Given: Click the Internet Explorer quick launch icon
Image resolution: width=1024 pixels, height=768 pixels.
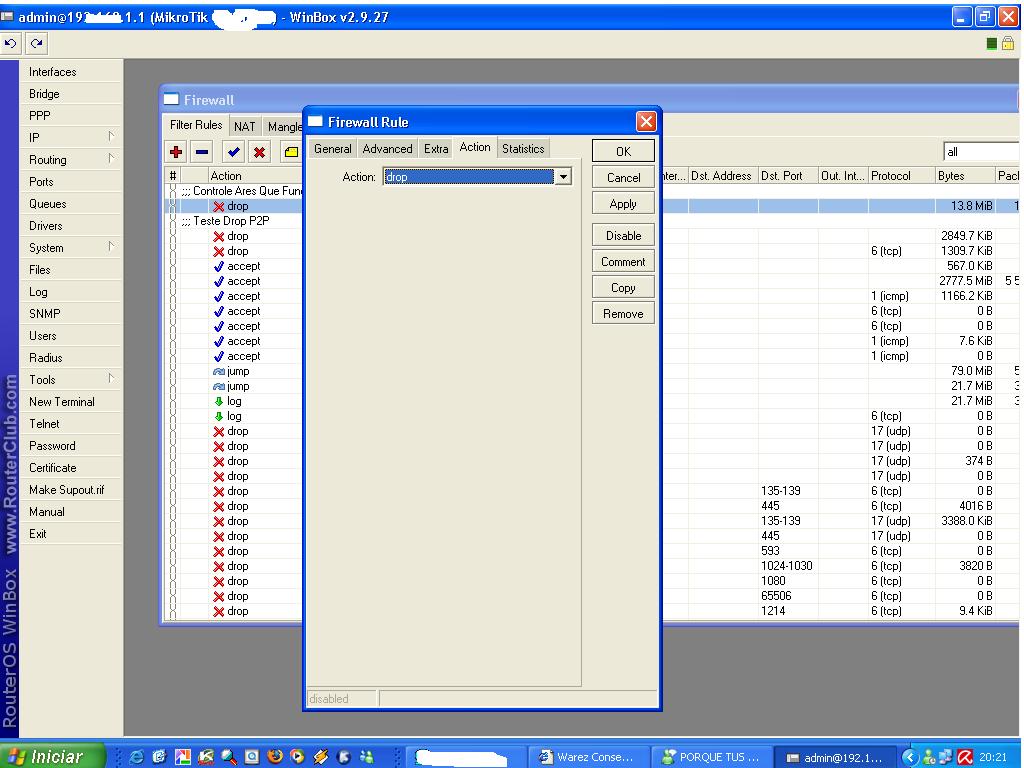Looking at the screenshot, I should pos(136,756).
